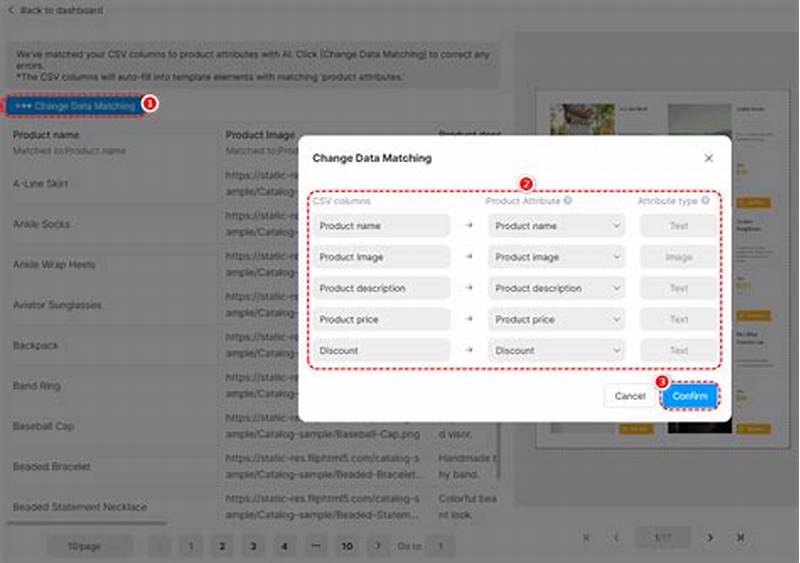Go back to dashboard

coord(61,10)
